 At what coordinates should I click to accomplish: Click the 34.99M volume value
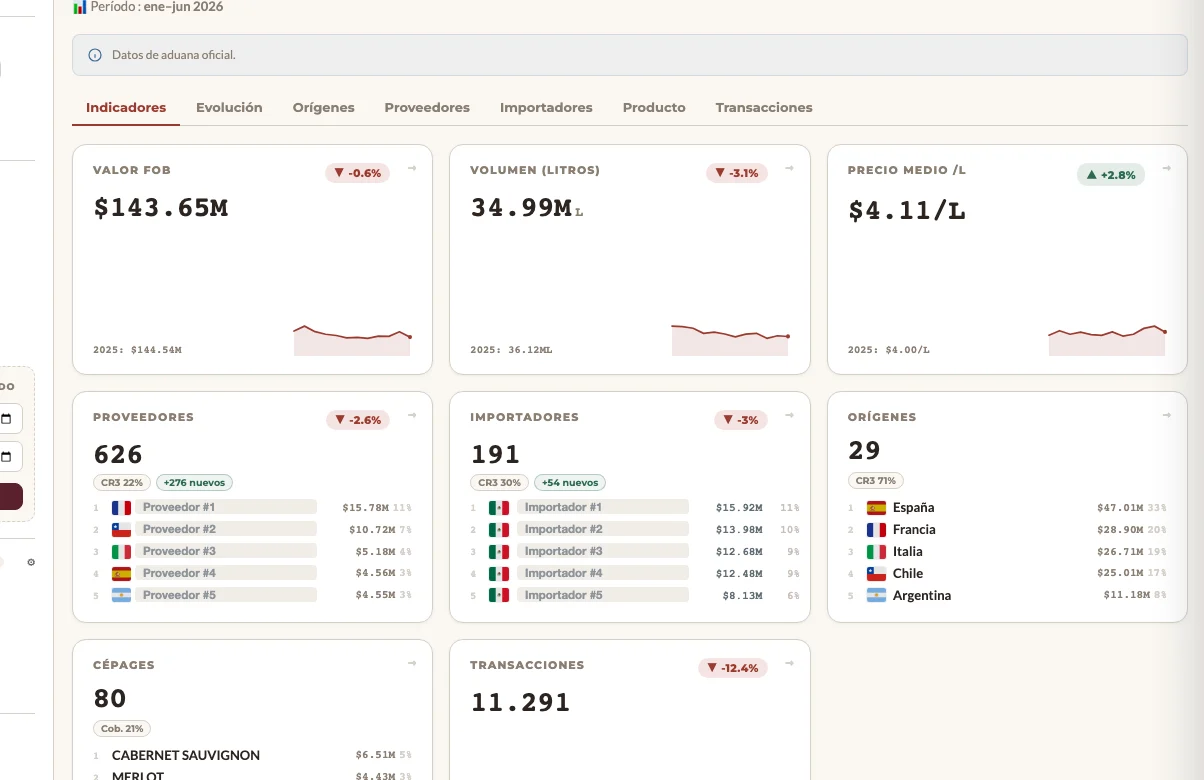coord(527,208)
